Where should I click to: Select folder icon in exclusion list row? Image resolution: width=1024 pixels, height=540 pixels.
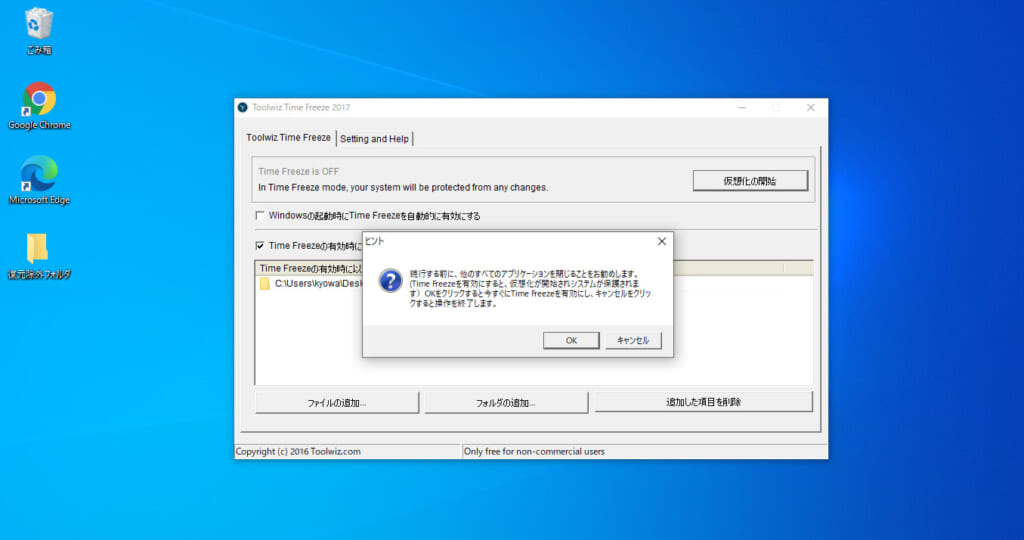pos(264,284)
